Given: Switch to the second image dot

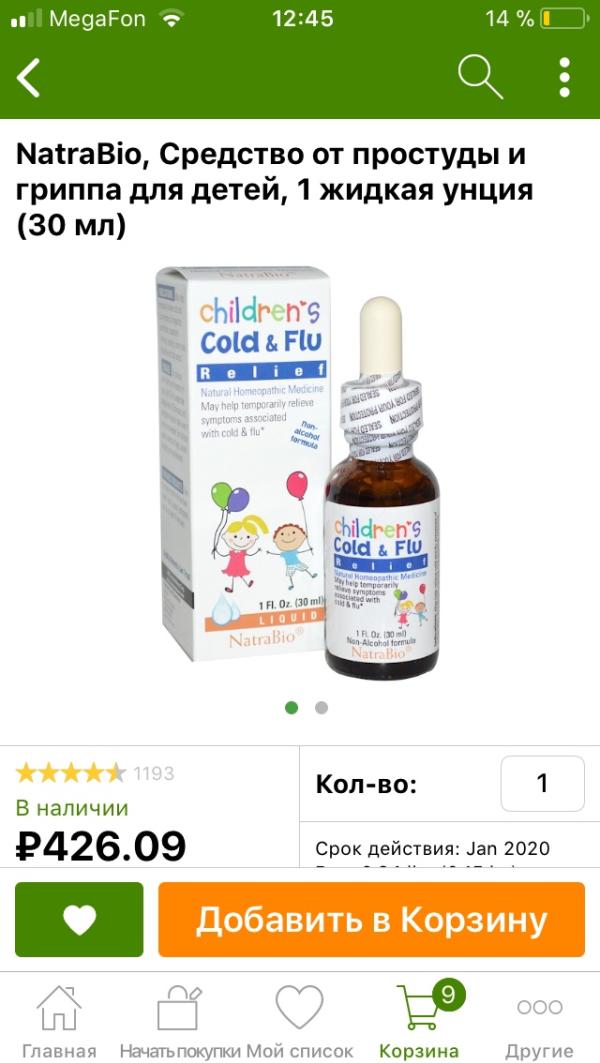Looking at the screenshot, I should (x=321, y=708).
